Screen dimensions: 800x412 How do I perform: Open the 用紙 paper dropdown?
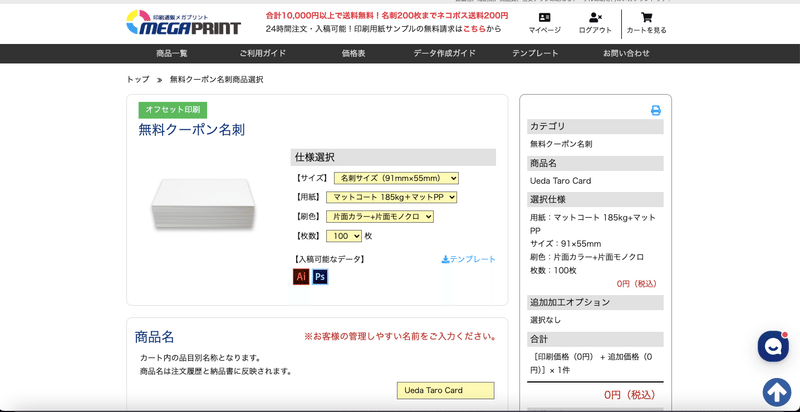391,197
